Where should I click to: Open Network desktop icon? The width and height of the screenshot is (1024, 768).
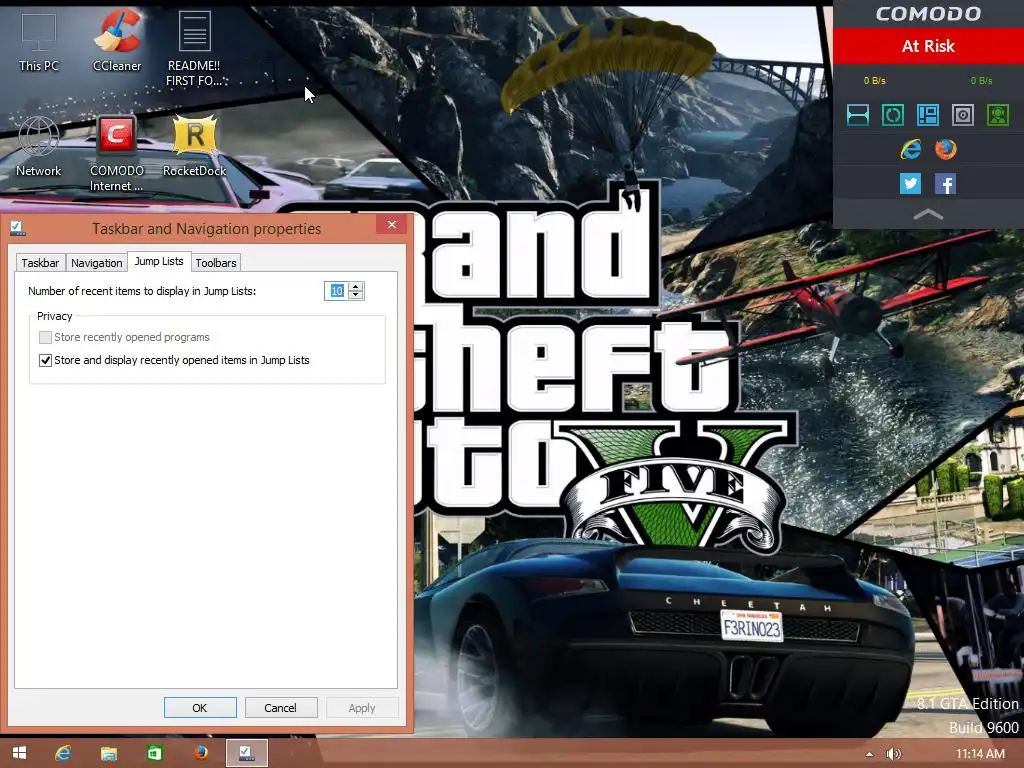click(39, 146)
